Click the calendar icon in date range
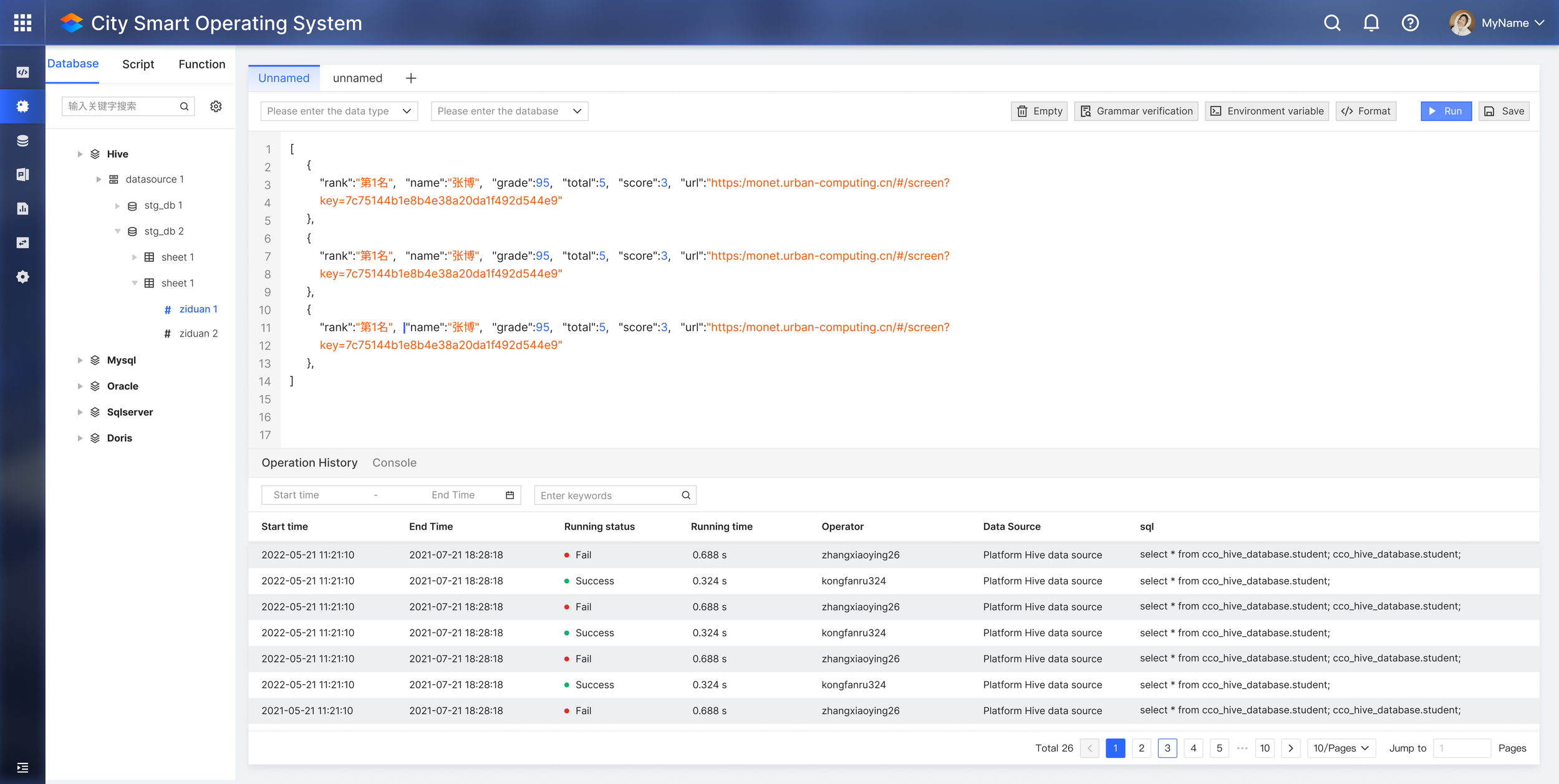1559x784 pixels. pyautogui.click(x=509, y=495)
